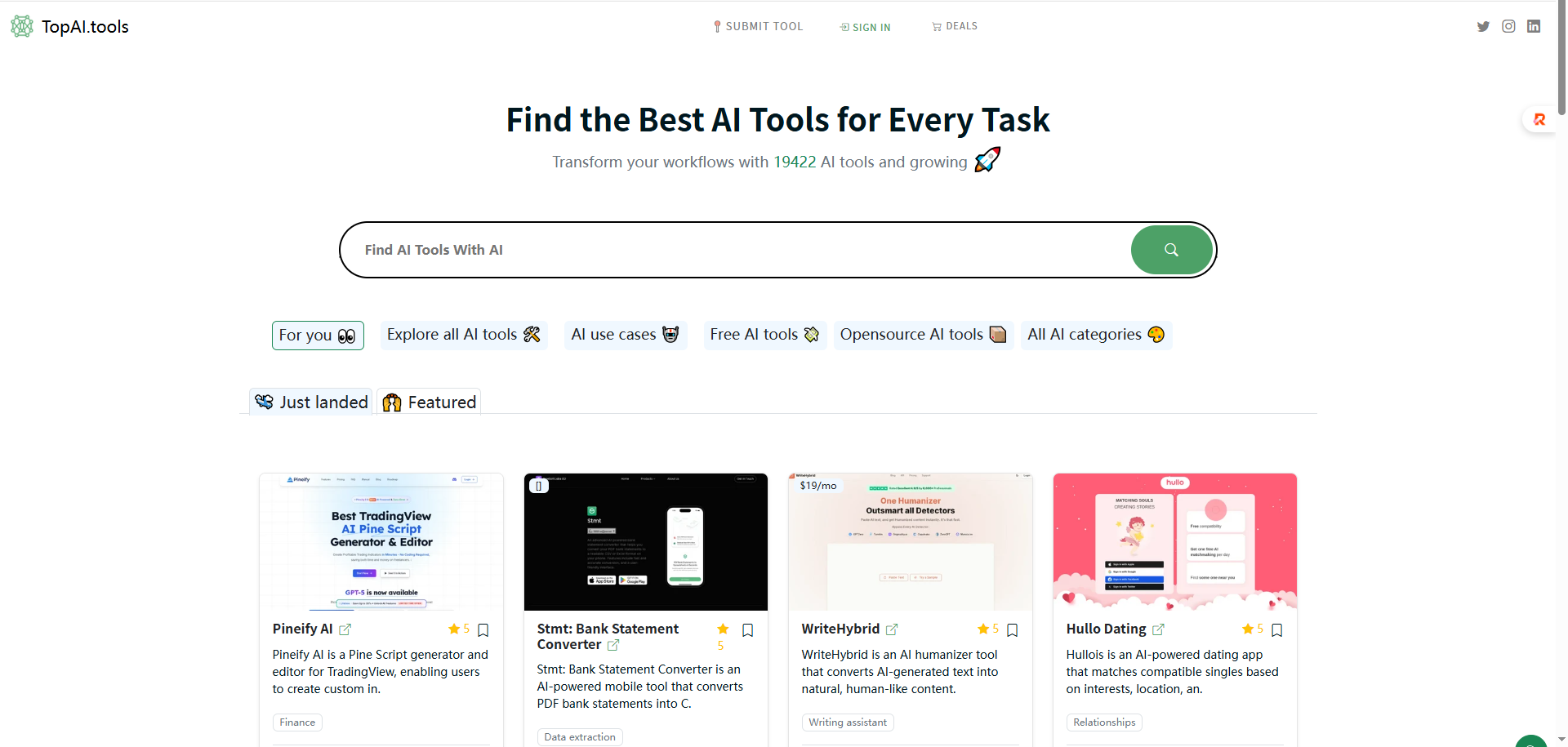Click the page vertical scrollbar
The width and height of the screenshot is (1568, 747).
coord(1561,57)
